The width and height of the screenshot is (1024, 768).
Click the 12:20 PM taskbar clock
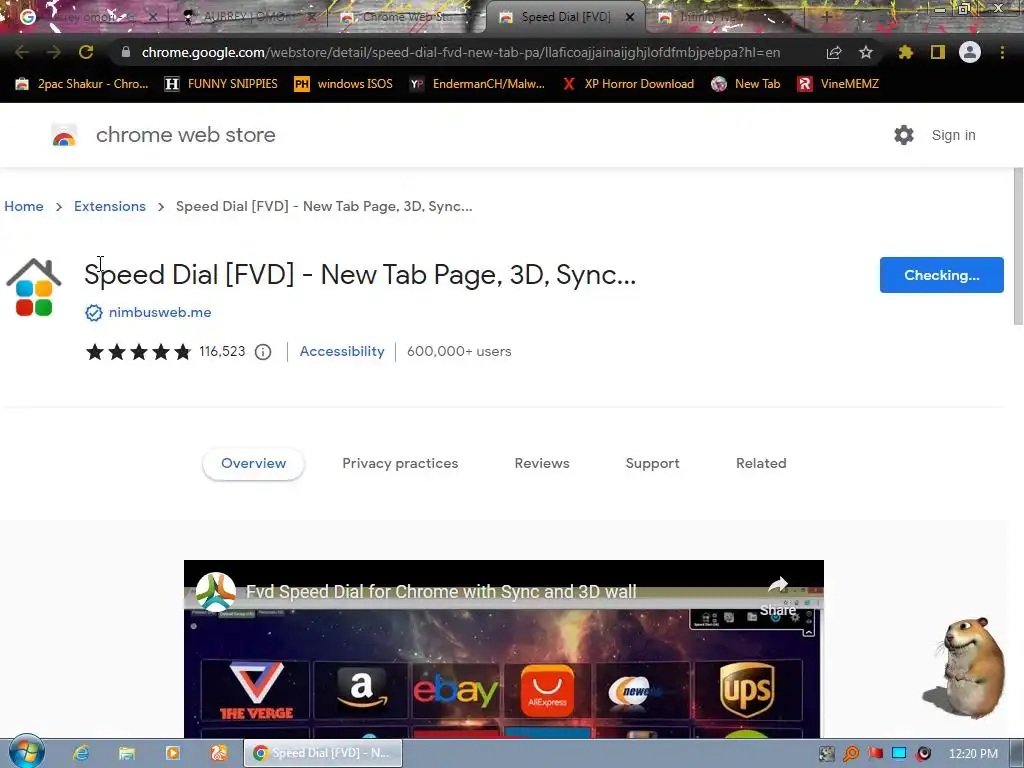tap(973, 754)
